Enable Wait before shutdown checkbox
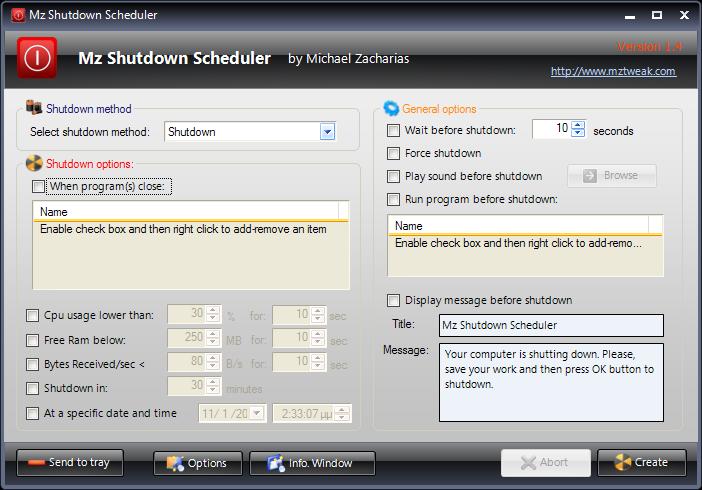 (394, 130)
